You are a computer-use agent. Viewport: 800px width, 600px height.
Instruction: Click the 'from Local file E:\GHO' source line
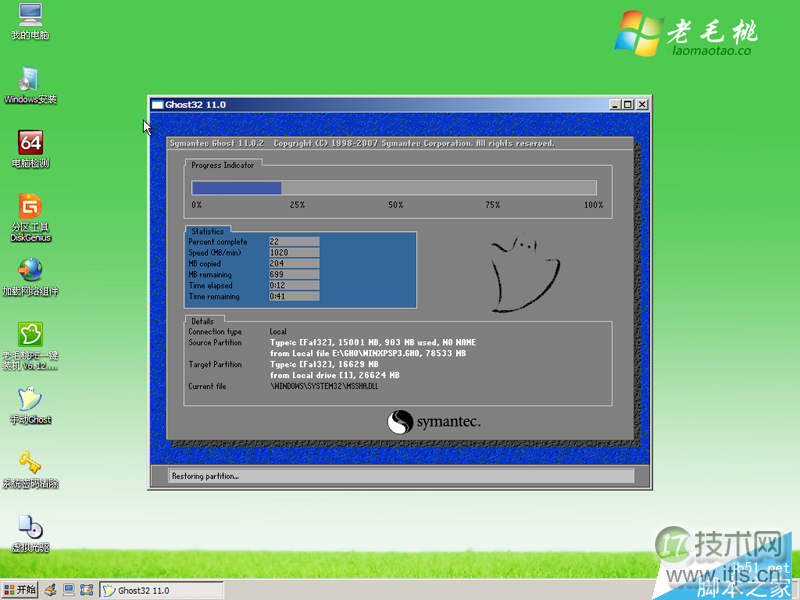pos(368,353)
